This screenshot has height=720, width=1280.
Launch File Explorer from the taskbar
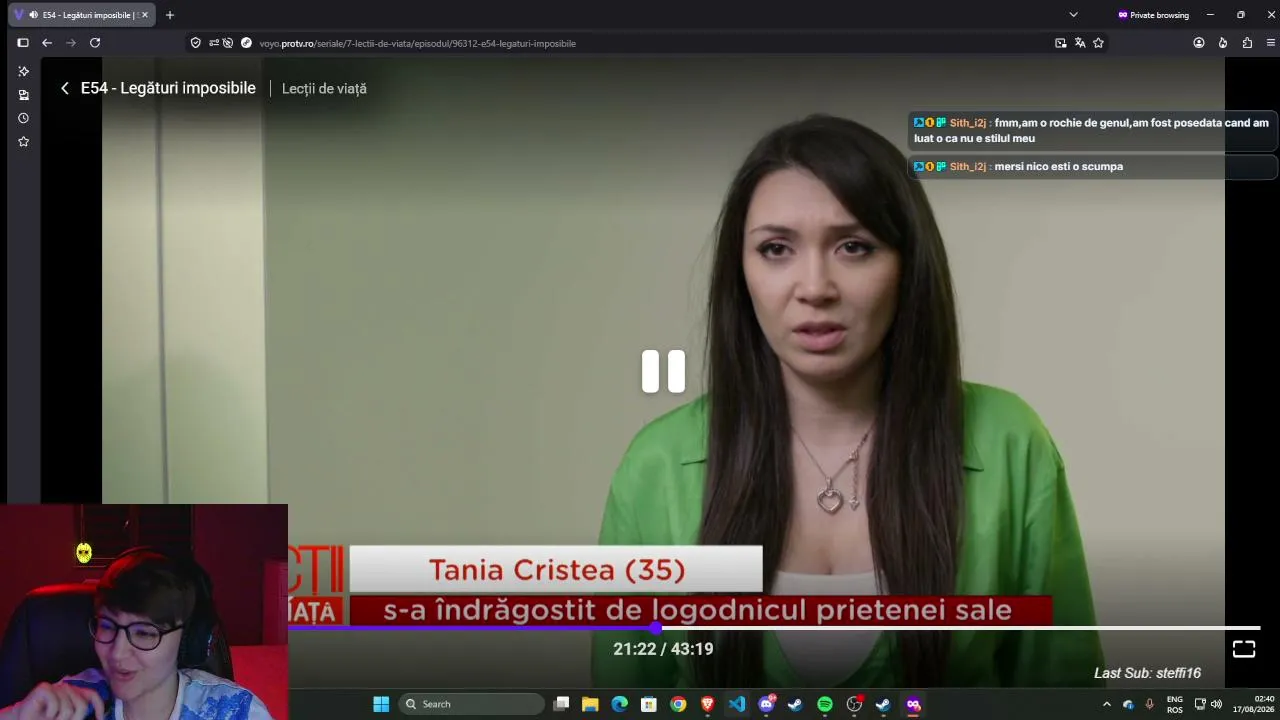pos(590,704)
